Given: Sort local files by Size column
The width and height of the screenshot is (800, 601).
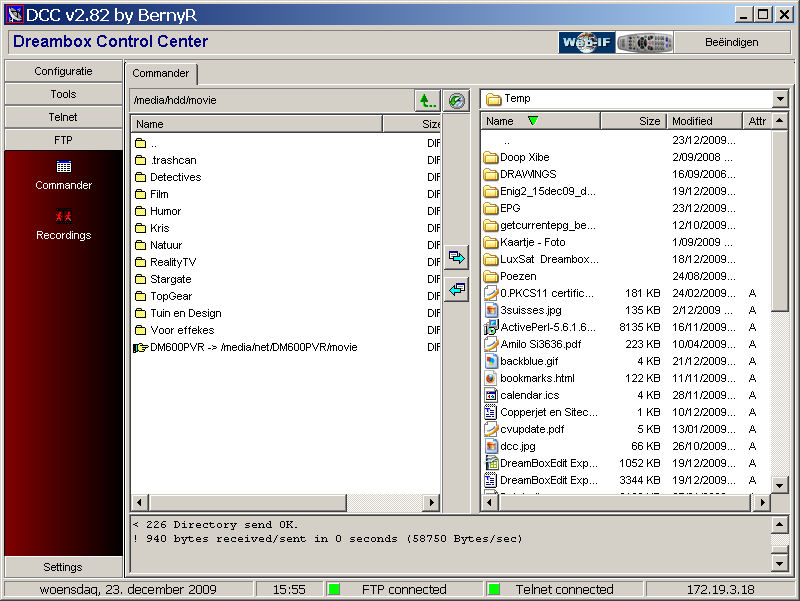Looking at the screenshot, I should 634,121.
